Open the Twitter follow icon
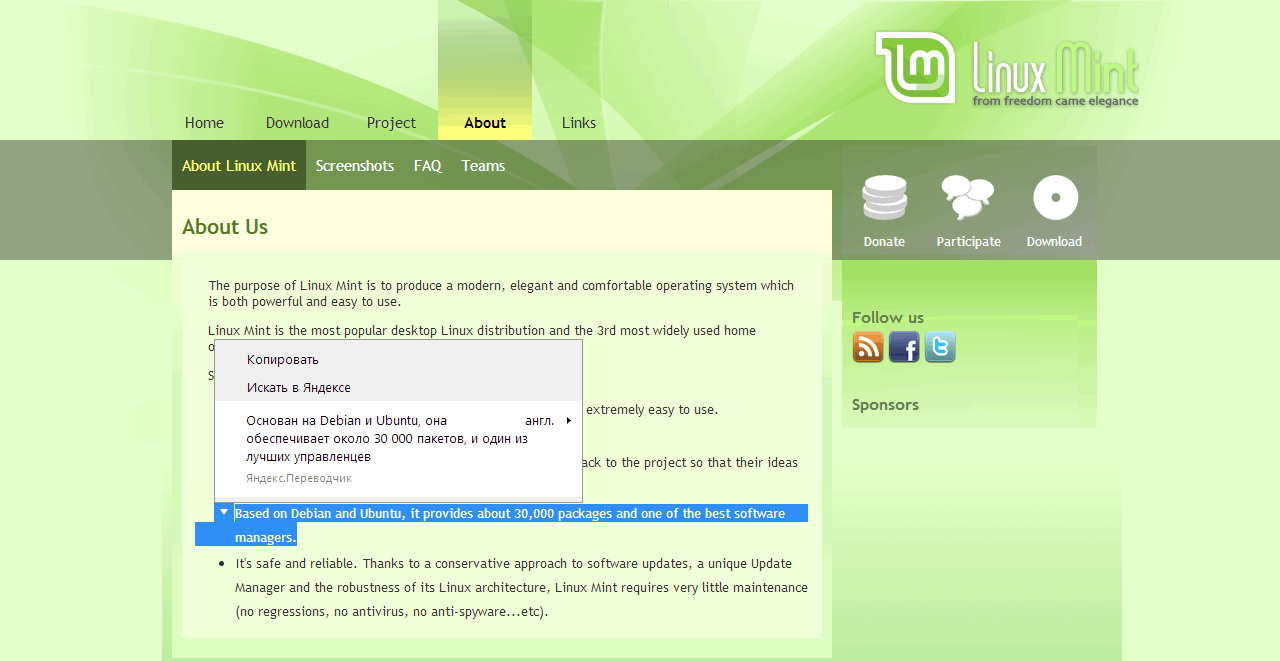 940,347
